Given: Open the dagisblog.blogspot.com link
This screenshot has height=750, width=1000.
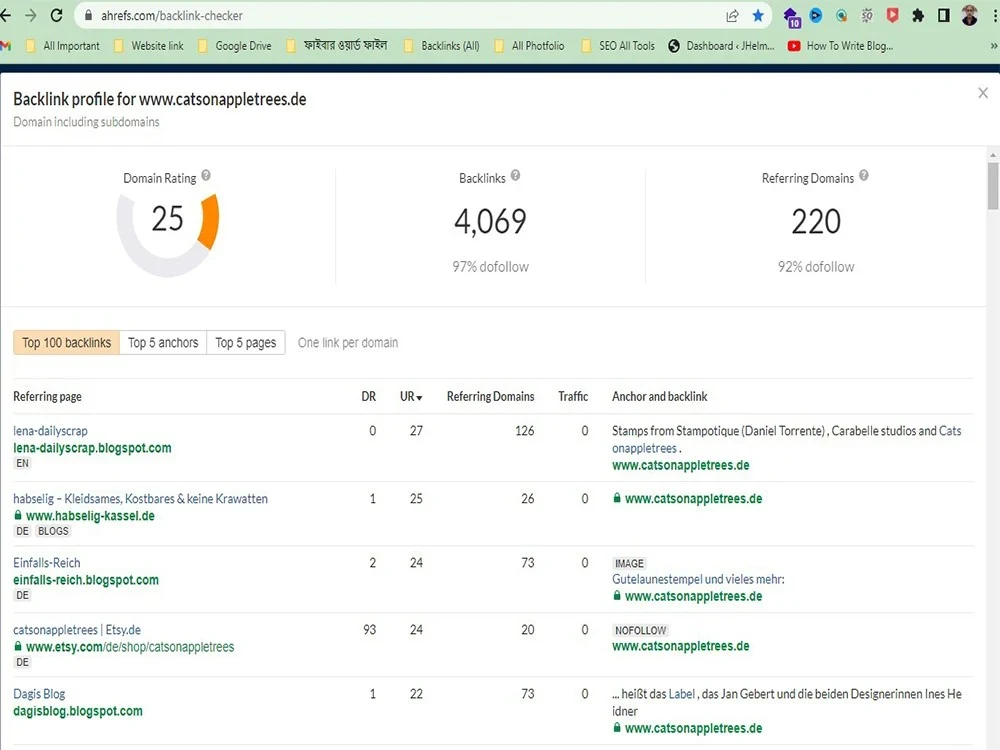Looking at the screenshot, I should tap(78, 711).
